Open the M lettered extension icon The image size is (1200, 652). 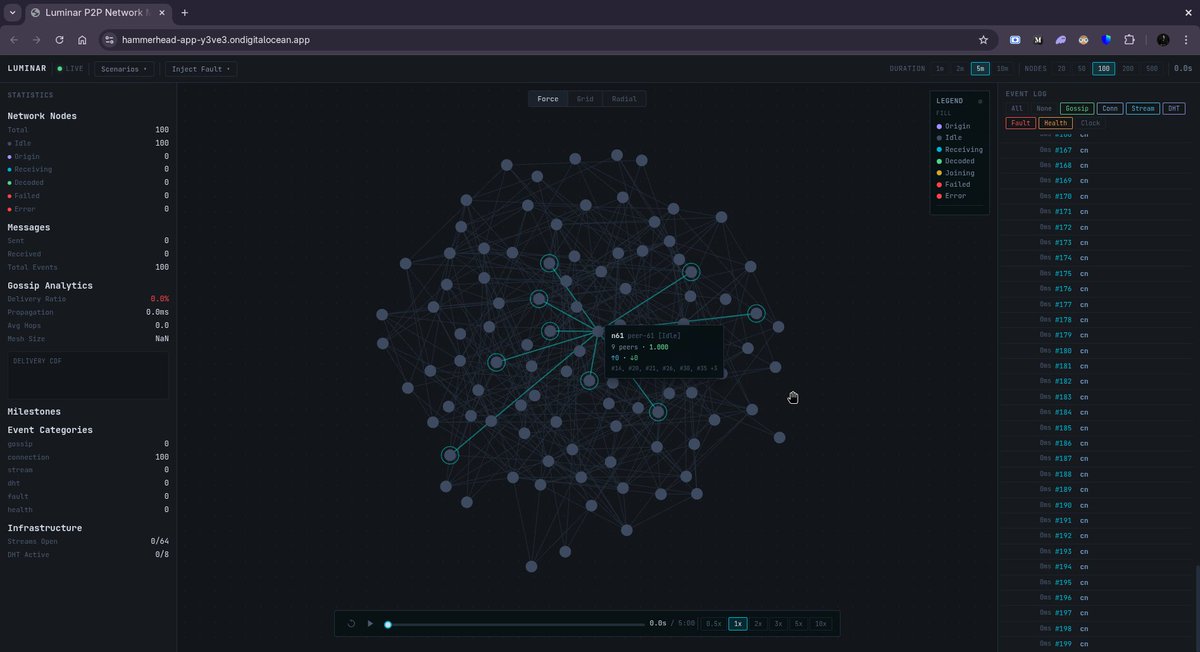[1038, 40]
